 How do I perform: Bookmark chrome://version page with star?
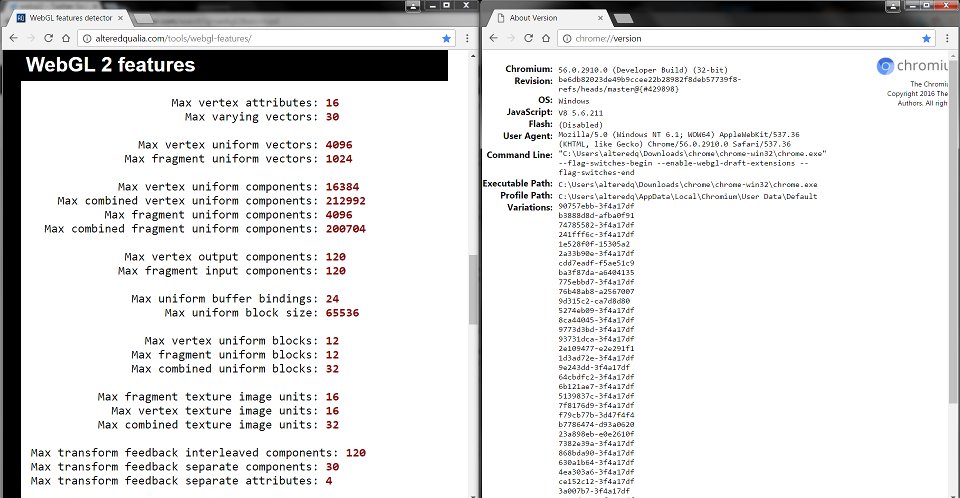[926, 39]
